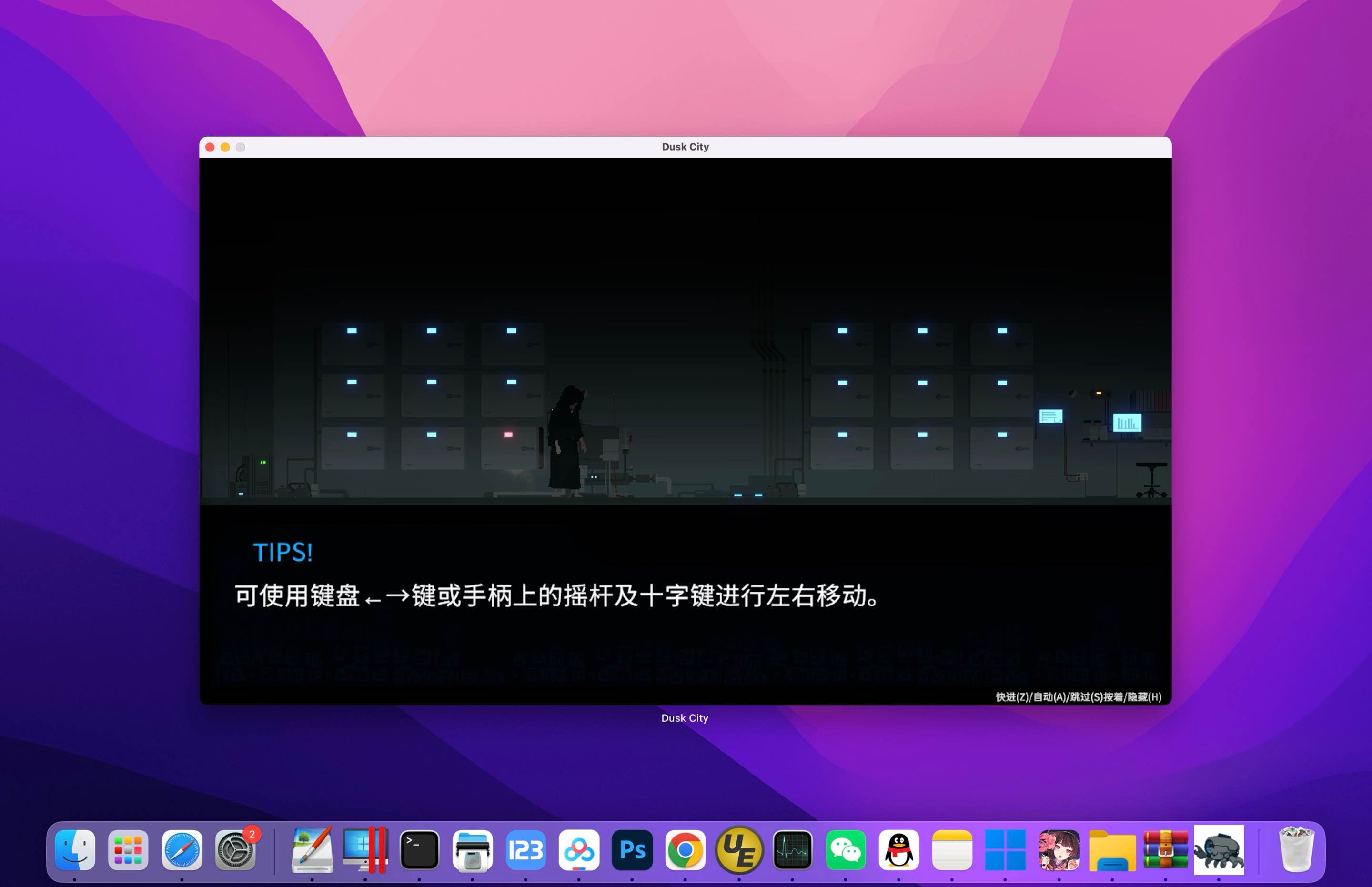1372x887 pixels.
Task: Open Parallels Desktop dock icon
Action: [365, 849]
